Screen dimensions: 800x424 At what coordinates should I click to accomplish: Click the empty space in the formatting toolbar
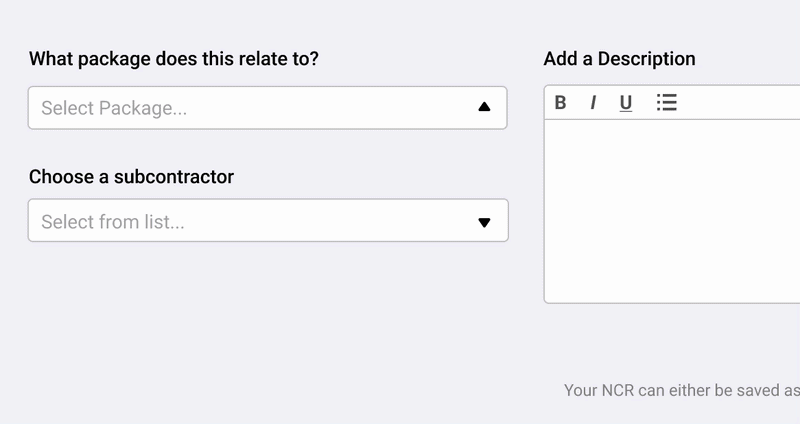(740, 102)
